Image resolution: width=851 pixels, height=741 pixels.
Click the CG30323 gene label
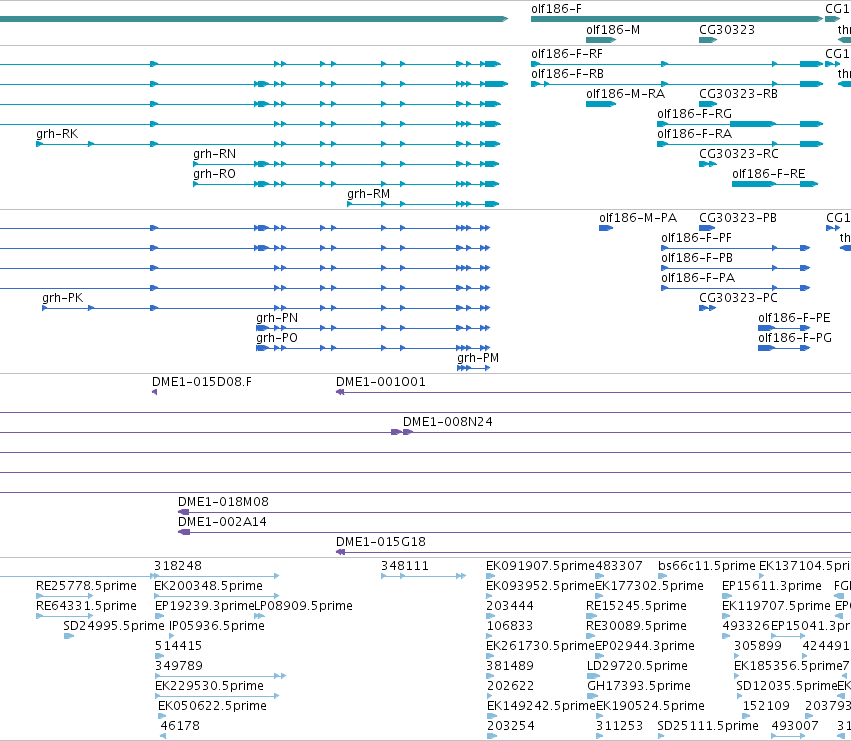click(x=727, y=30)
